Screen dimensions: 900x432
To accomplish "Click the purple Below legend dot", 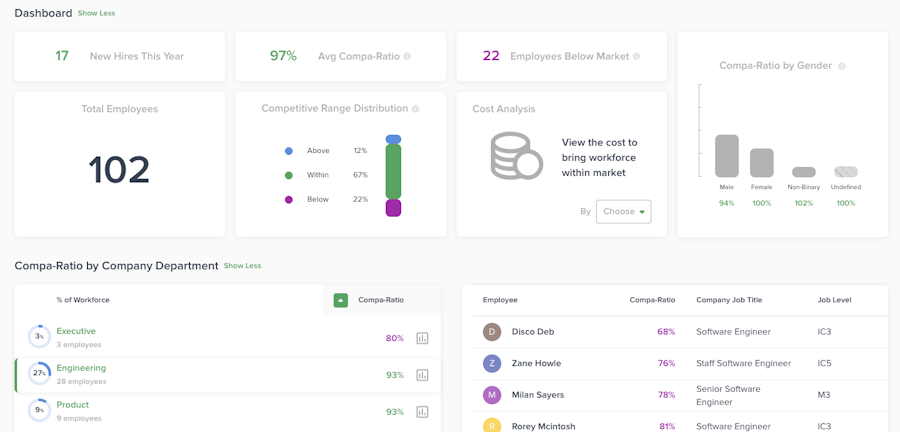I will click(x=289, y=200).
